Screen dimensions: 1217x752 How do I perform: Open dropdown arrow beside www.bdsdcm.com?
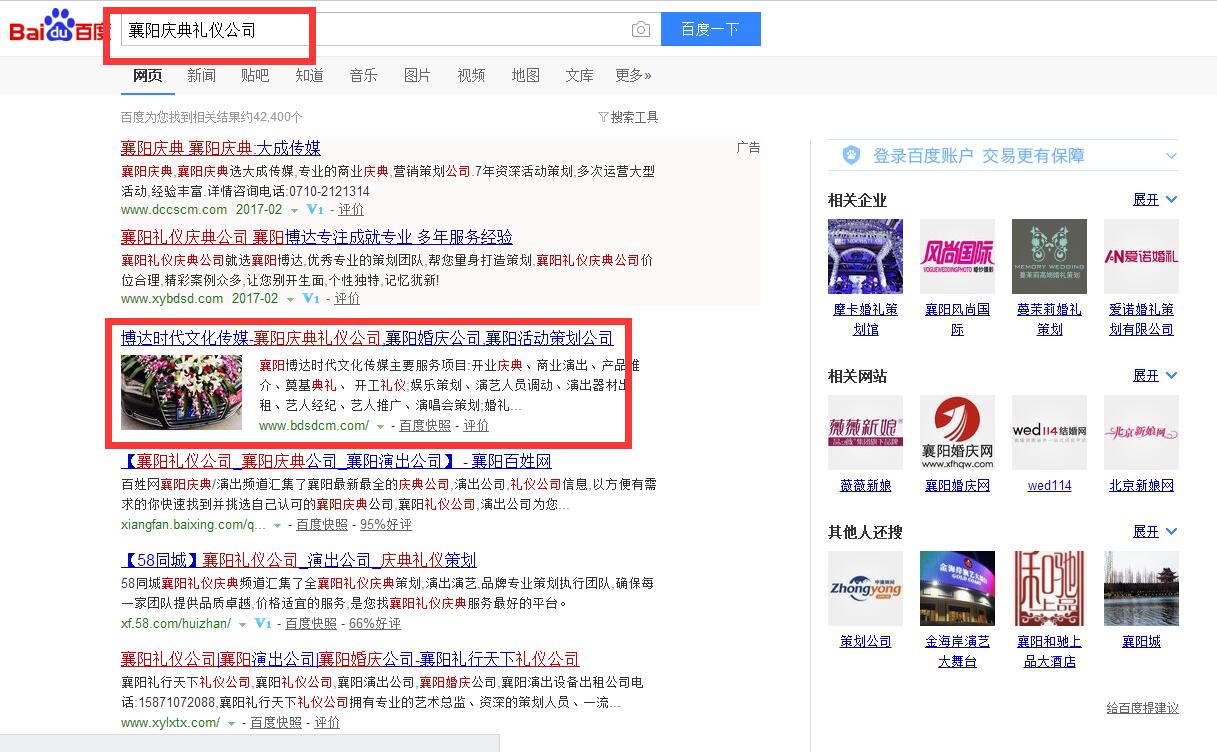(x=380, y=426)
